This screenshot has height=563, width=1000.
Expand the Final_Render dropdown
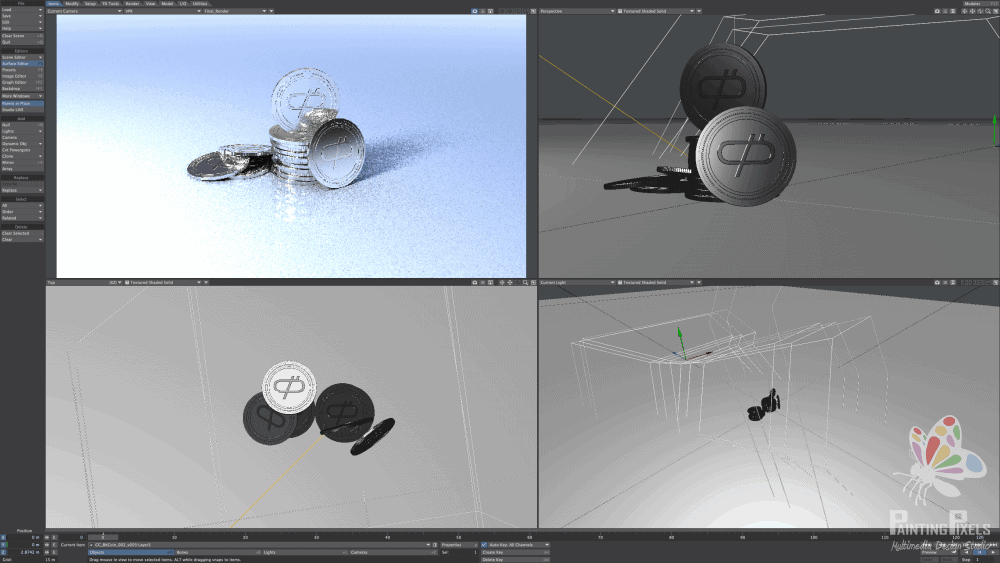pos(234,11)
